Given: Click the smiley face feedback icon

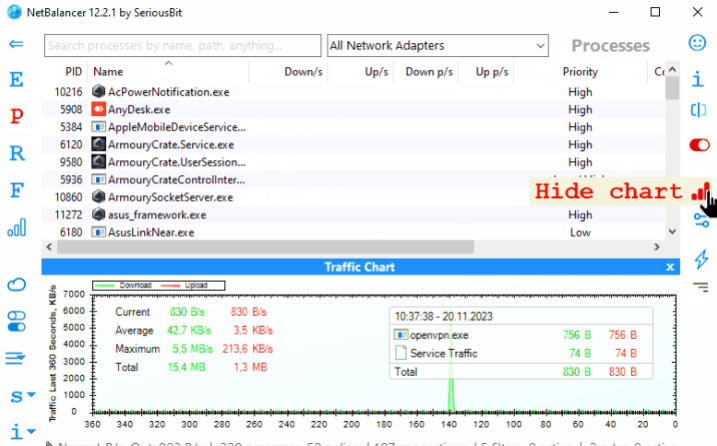Looking at the screenshot, I should click(698, 43).
